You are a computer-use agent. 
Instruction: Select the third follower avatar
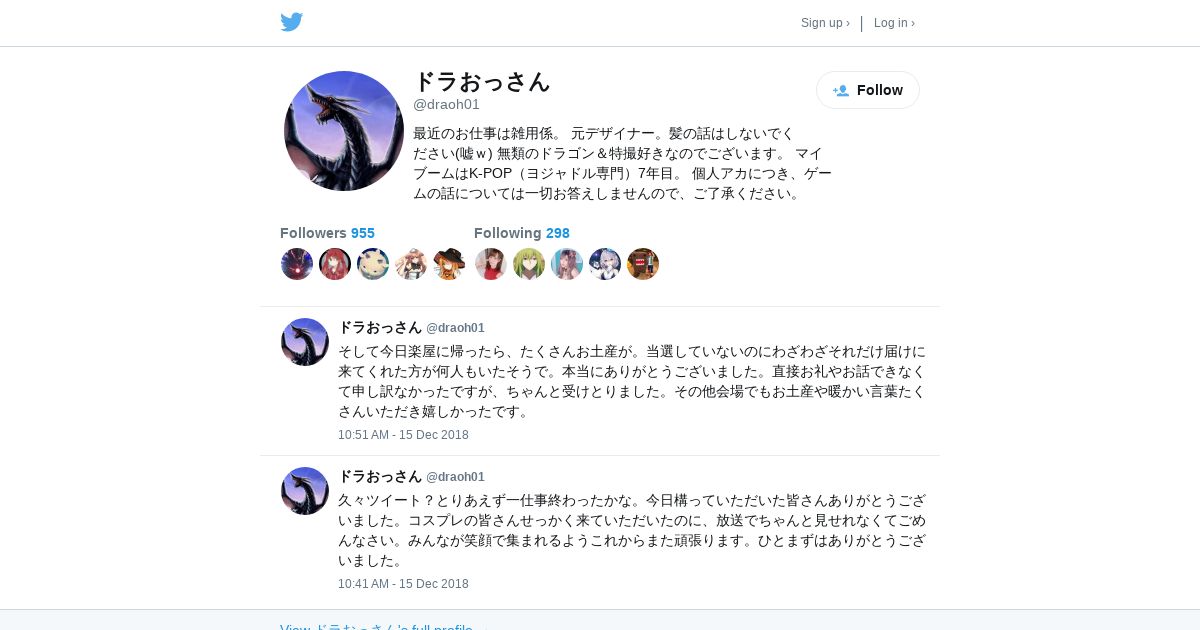373,264
